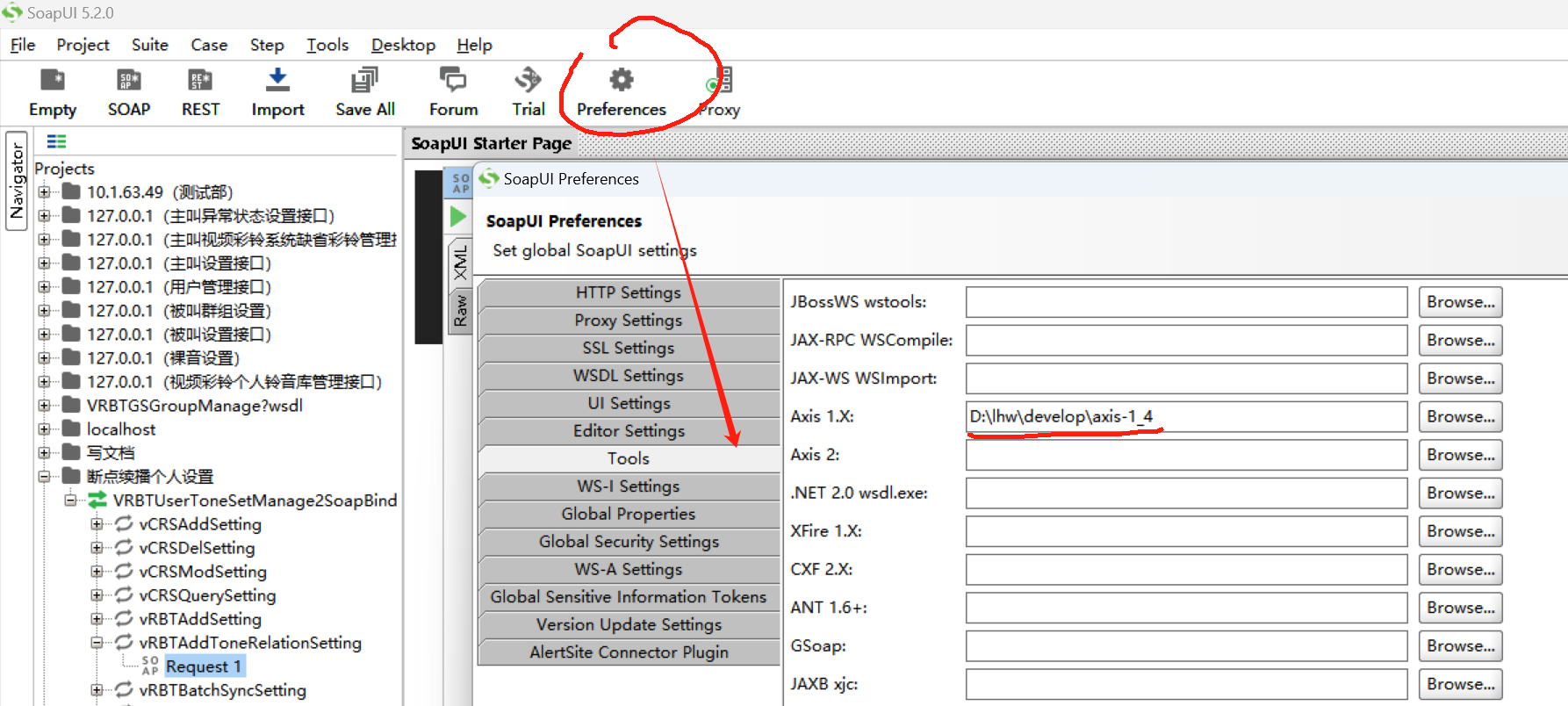The height and width of the screenshot is (706, 1568).
Task: Open the Step menu
Action: coord(267,45)
